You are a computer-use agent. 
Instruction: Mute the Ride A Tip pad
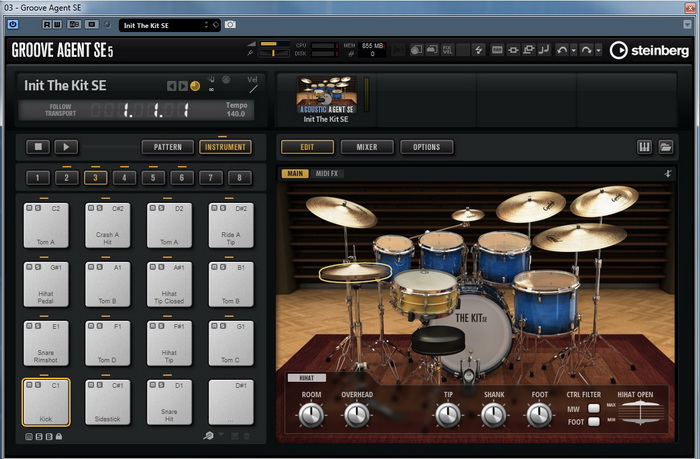[215, 208]
